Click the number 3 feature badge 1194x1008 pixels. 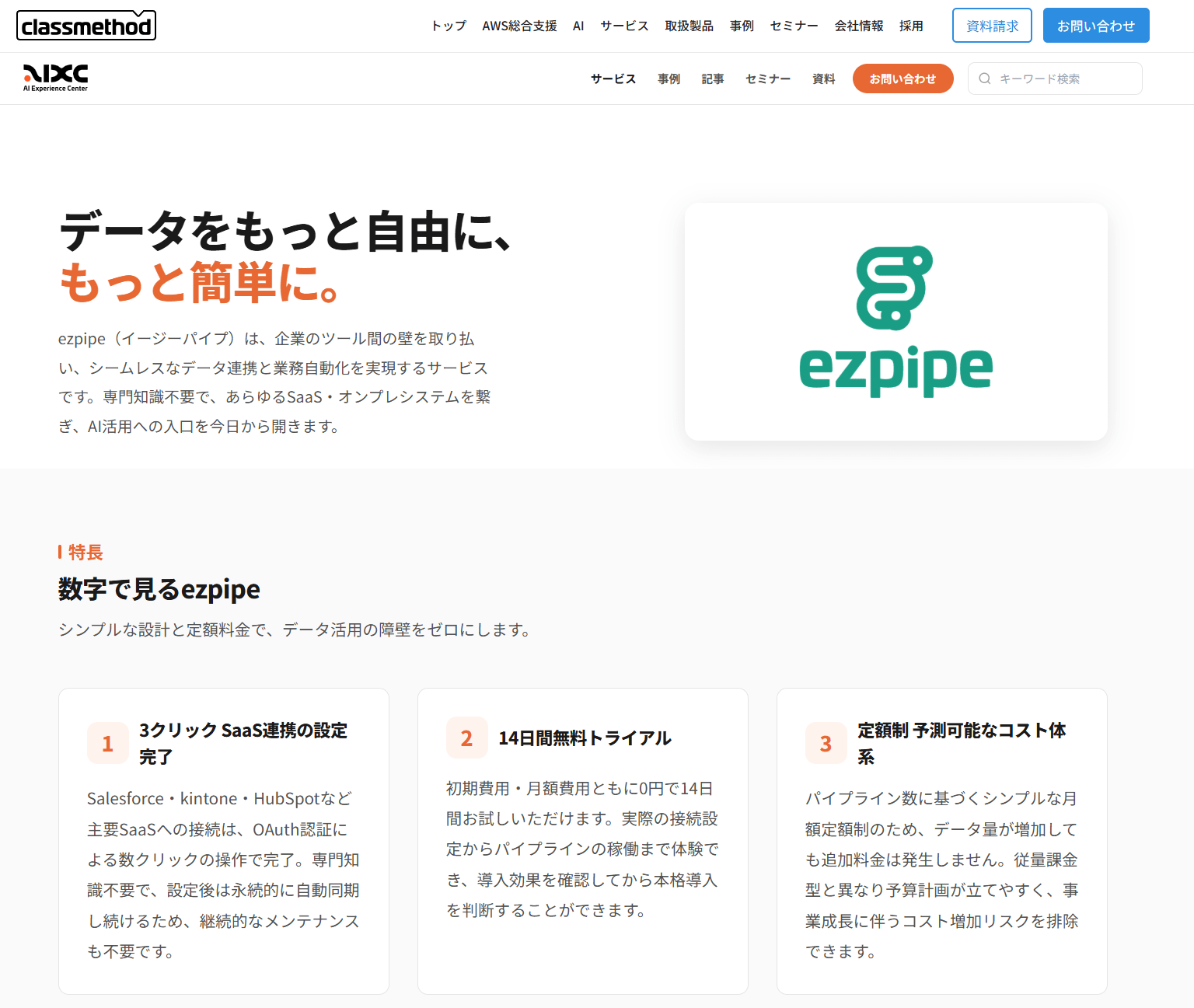pos(826,743)
